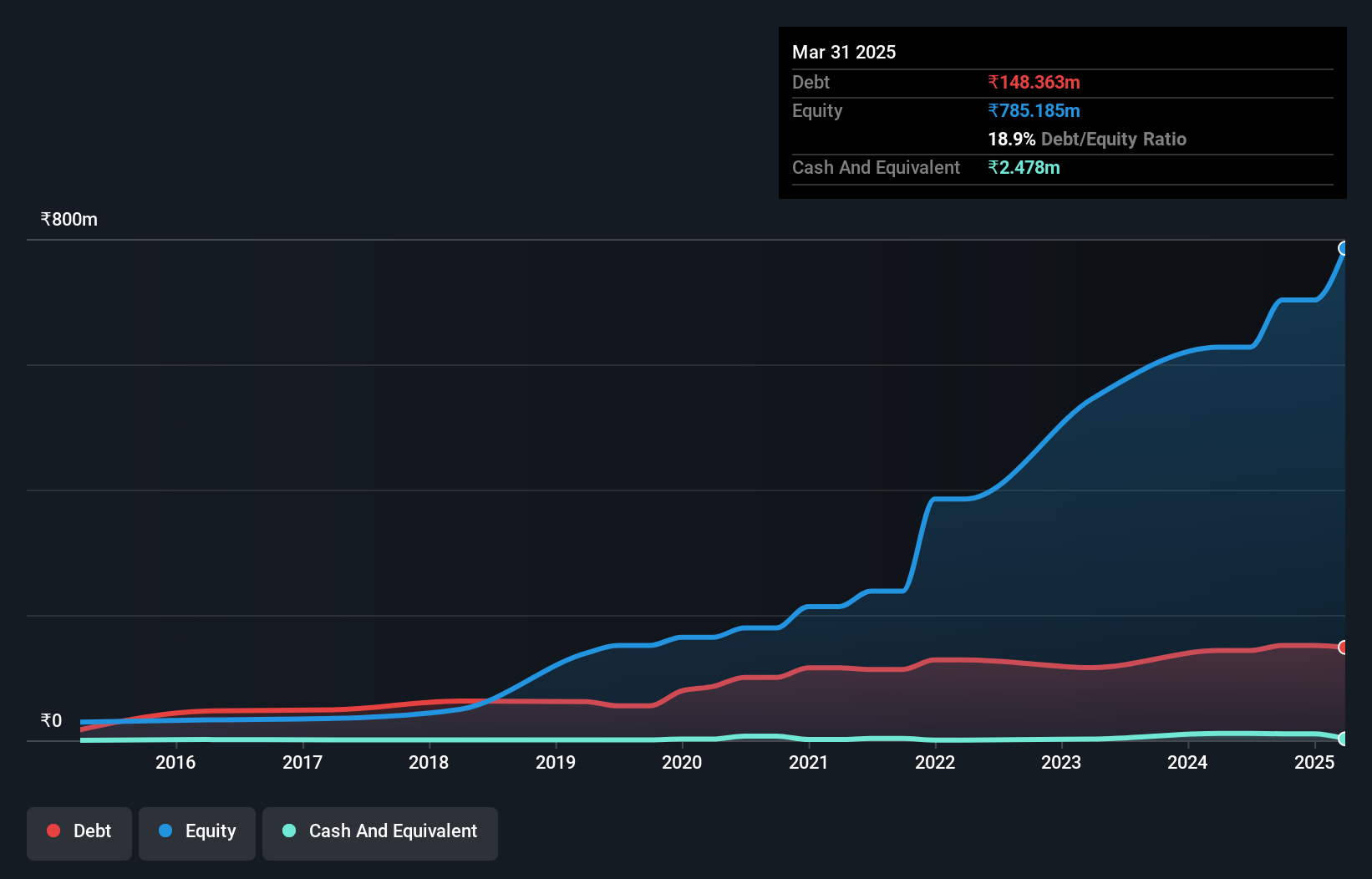Select the Debt endpoint marker at Mar 2025
The width and height of the screenshot is (1372, 879).
(x=1344, y=648)
